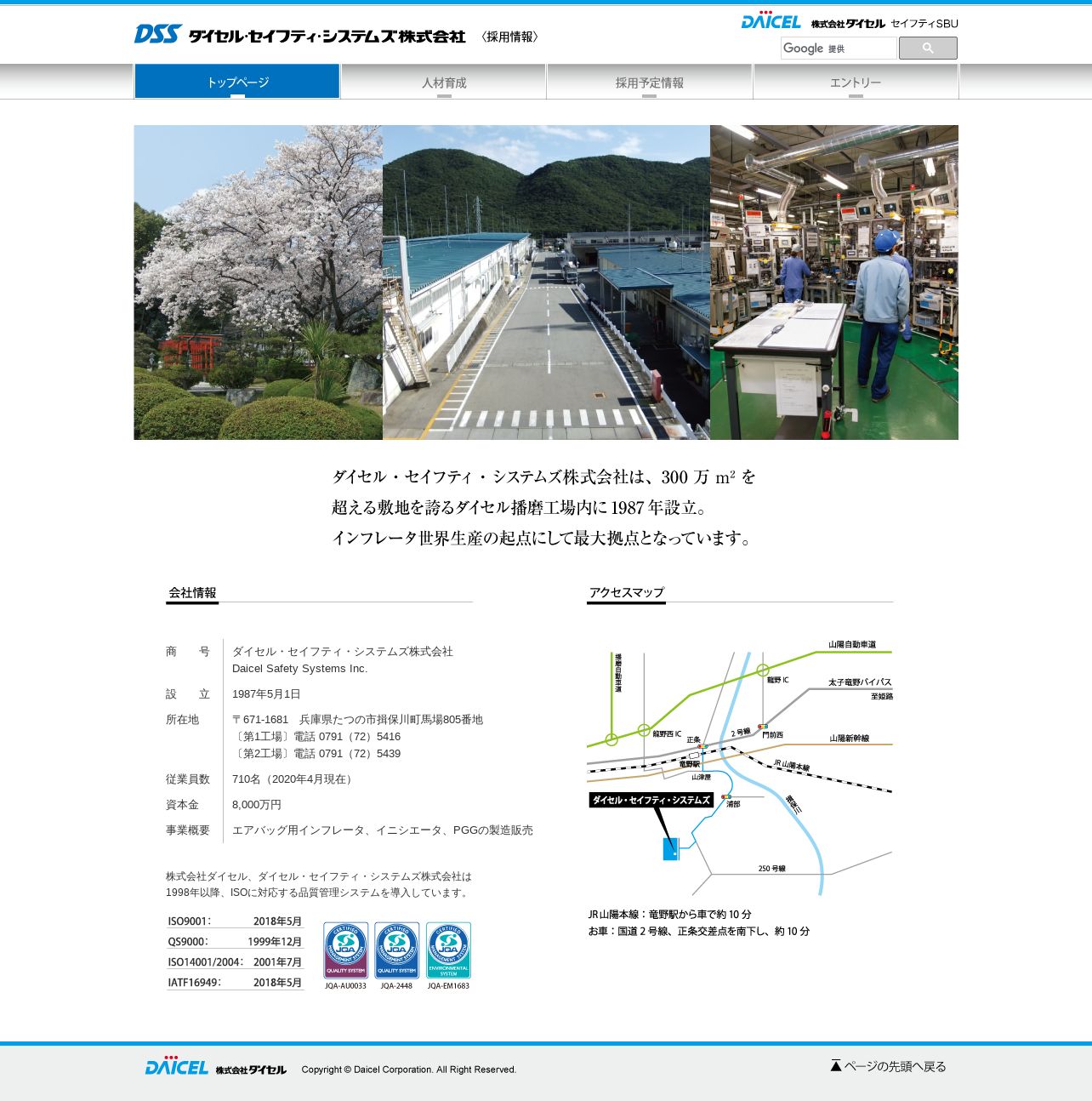1092x1101 pixels.
Task: Click the 商号 row label
Action: [188, 652]
